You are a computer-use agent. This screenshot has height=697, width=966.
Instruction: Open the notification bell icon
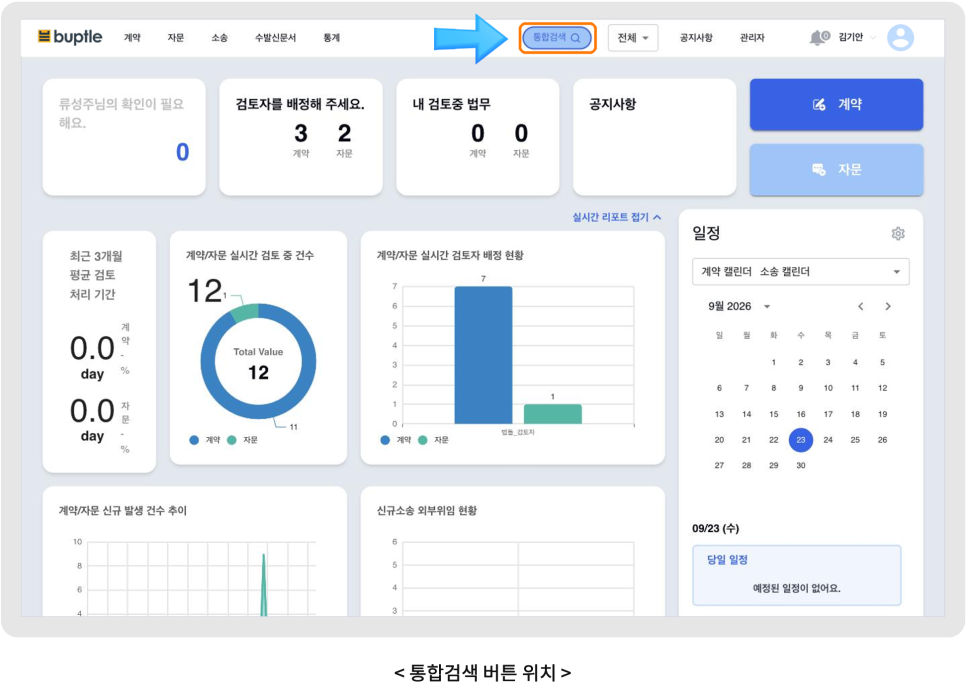click(x=818, y=38)
